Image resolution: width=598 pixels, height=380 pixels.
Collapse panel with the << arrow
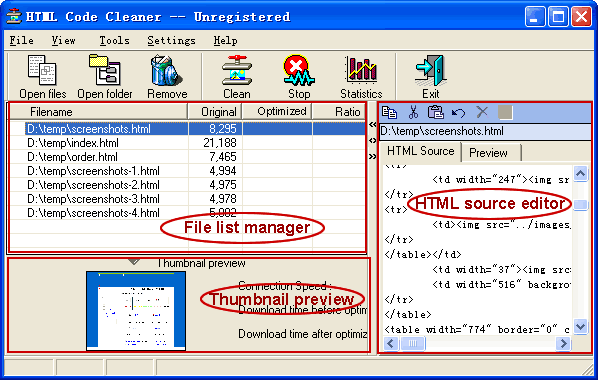coord(373,124)
